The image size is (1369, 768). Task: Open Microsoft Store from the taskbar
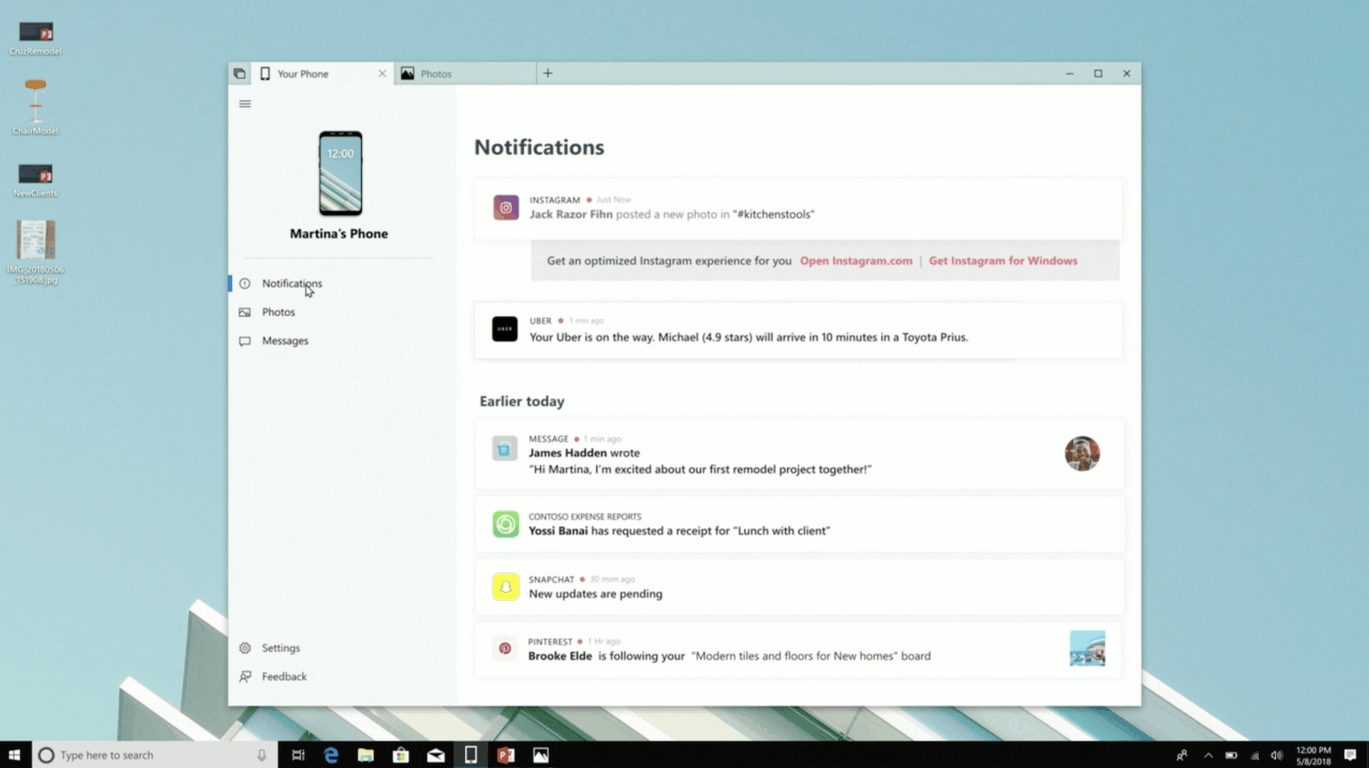pyautogui.click(x=401, y=755)
